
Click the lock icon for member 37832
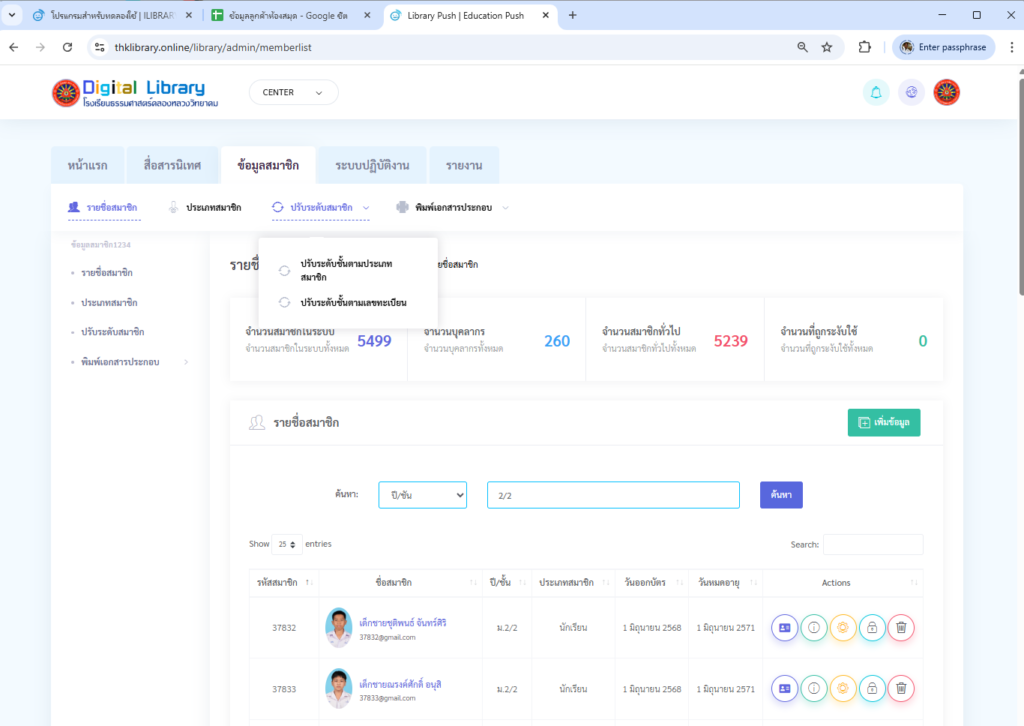[872, 628]
